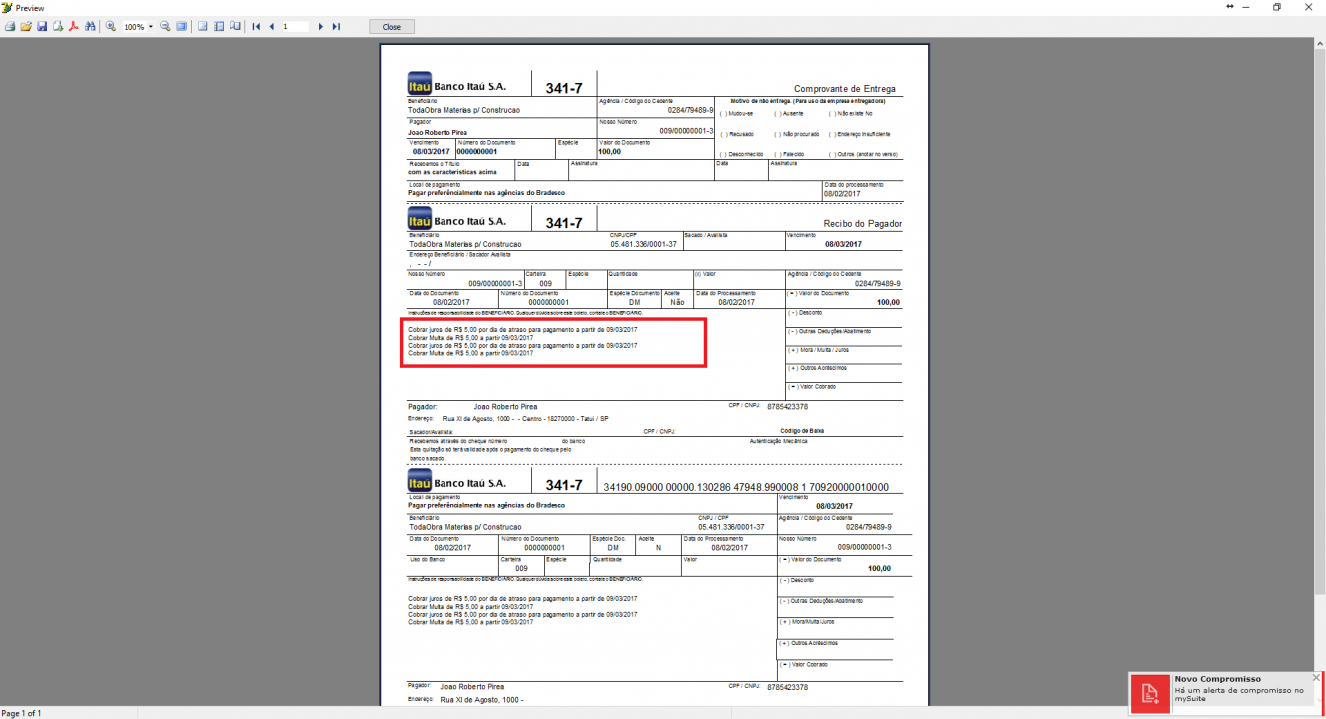Switch preview to full screen mode

click(x=181, y=26)
